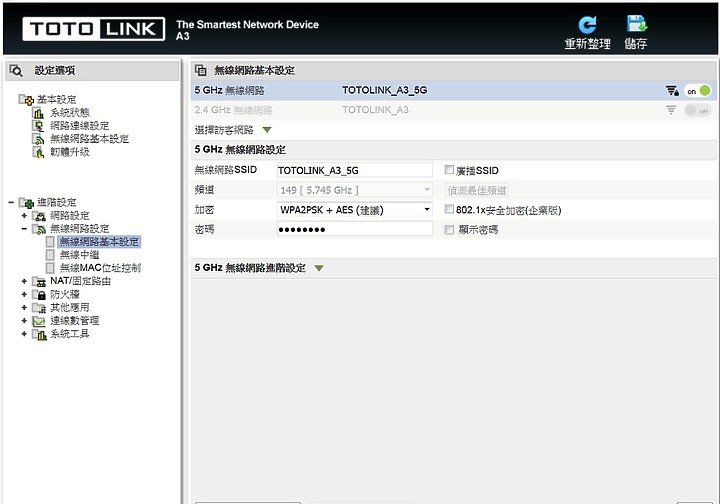Select the 5 GHz 無線網路 row
The height and width of the screenshot is (504, 720).
pos(454,91)
